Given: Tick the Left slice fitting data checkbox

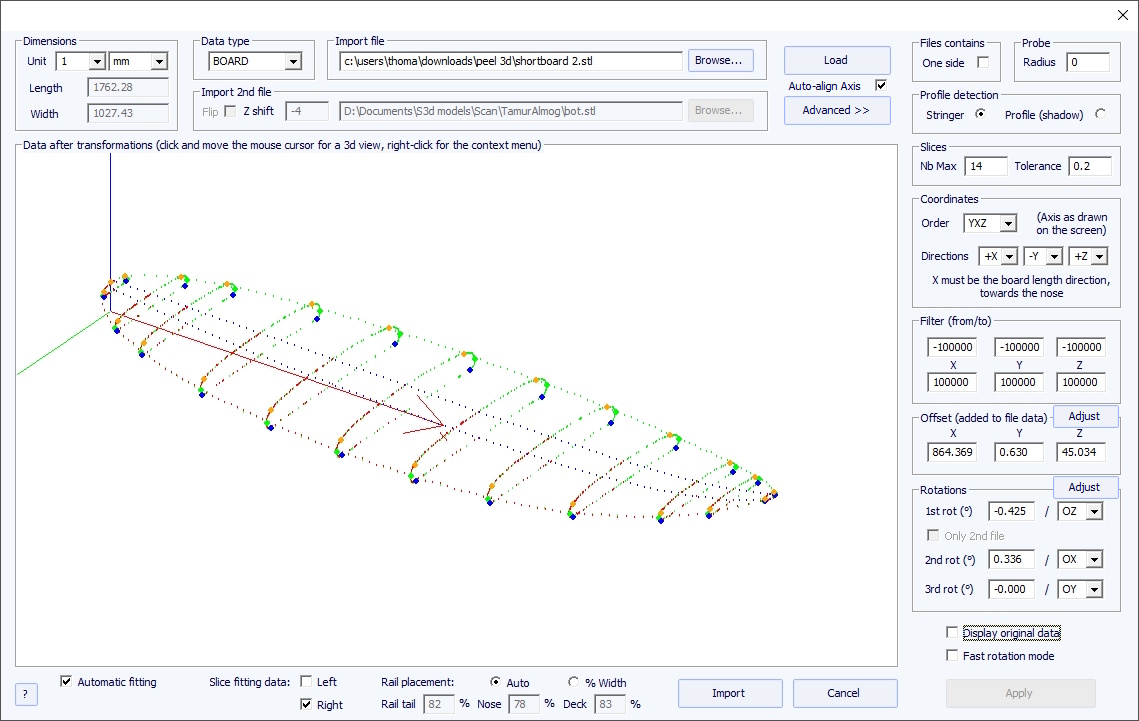Looking at the screenshot, I should click(307, 682).
